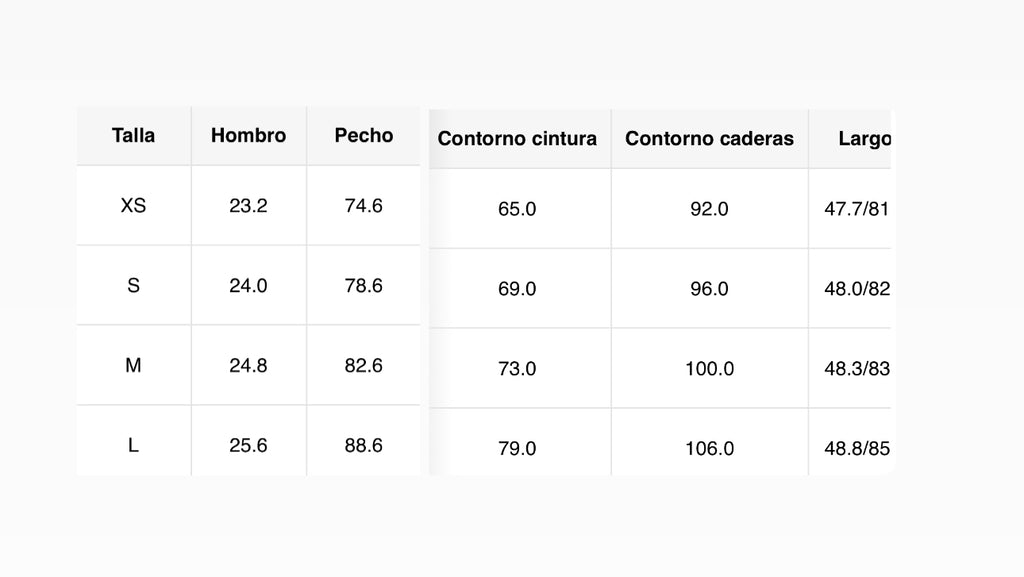
Task: Select the 48.3/83 length cell
Action: pyautogui.click(x=856, y=369)
